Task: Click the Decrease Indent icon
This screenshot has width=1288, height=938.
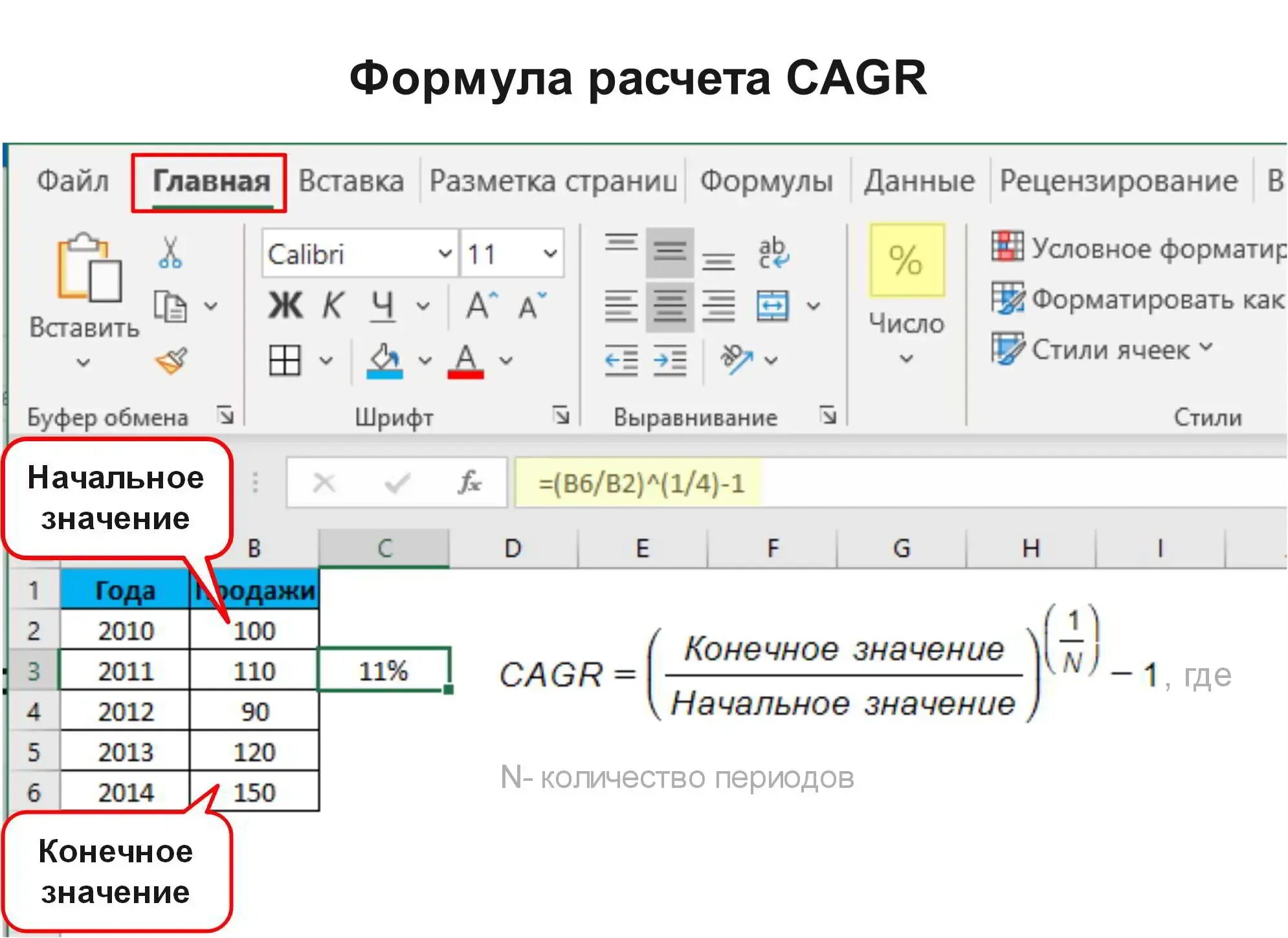Action: pos(621,360)
